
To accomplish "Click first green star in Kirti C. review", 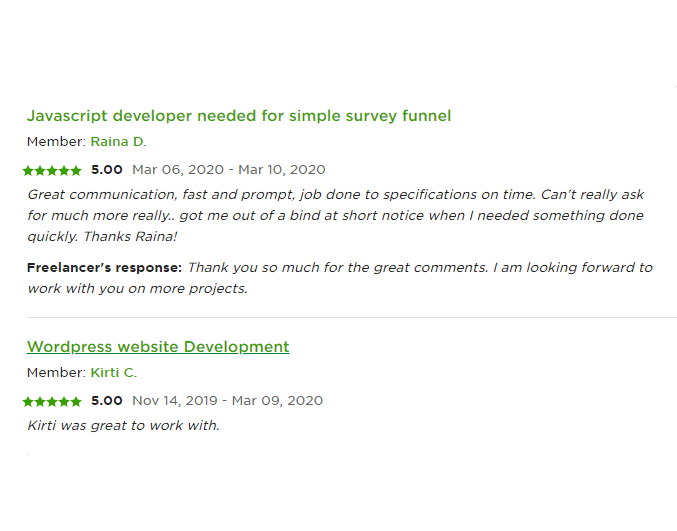I will 28,402.
